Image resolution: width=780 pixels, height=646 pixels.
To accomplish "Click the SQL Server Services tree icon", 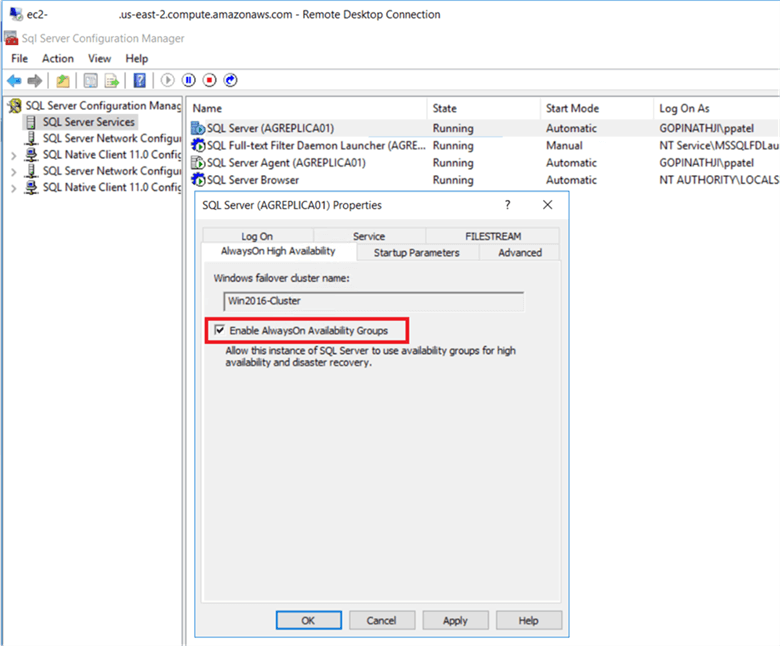I will (31, 122).
